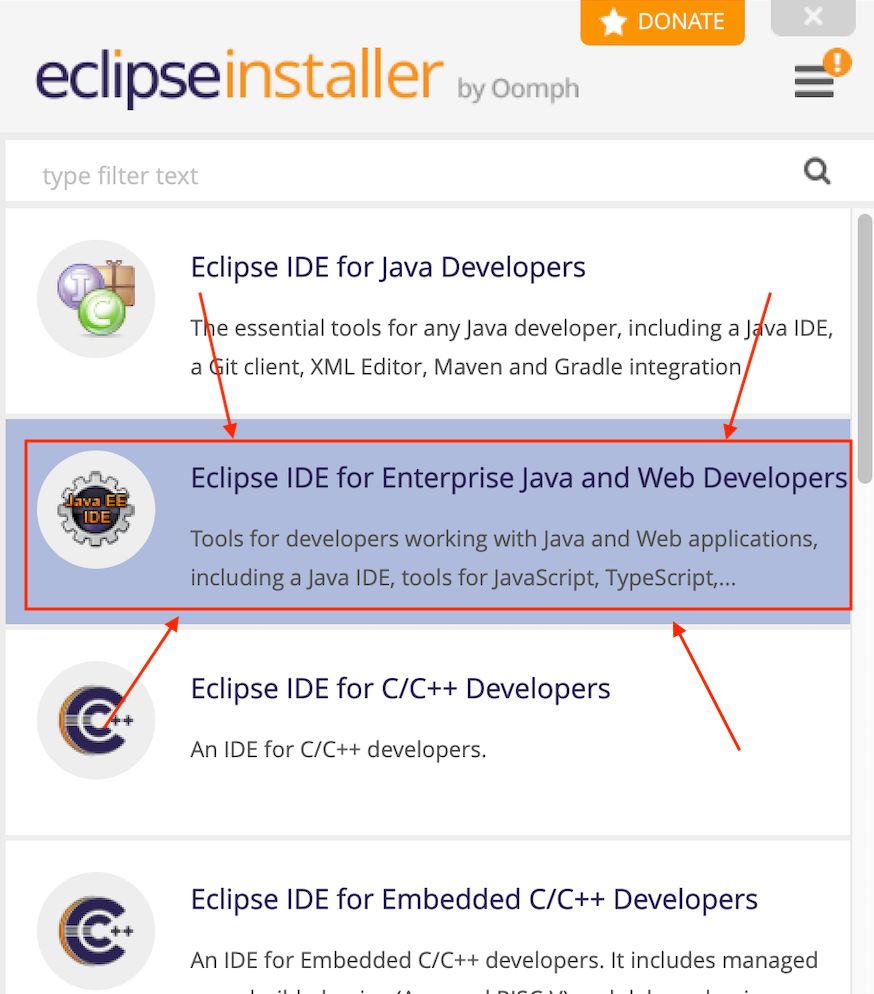This screenshot has width=874, height=994.
Task: Click the Java EE IDE gear icon
Action: pos(96,510)
